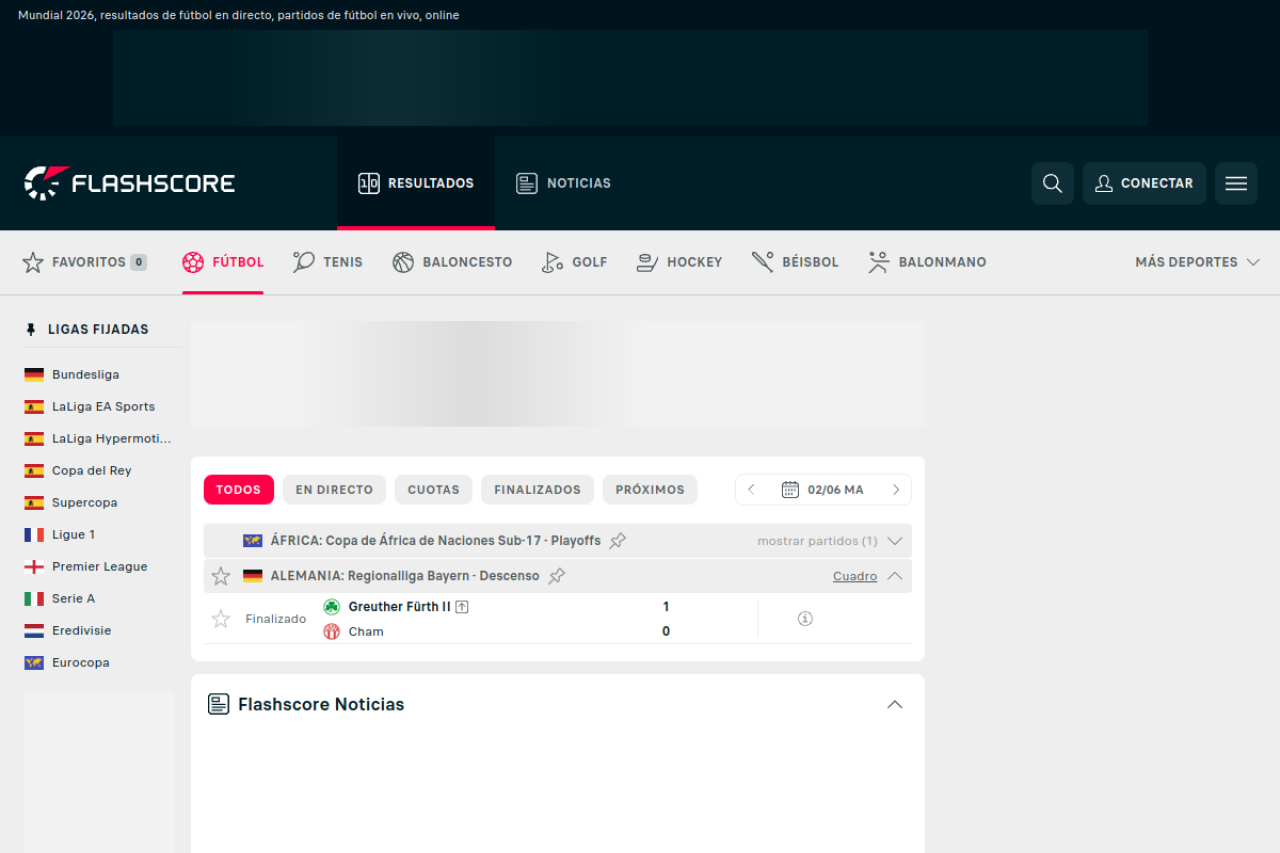The image size is (1280, 853).
Task: Click the Flashscore logo
Action: [130, 183]
